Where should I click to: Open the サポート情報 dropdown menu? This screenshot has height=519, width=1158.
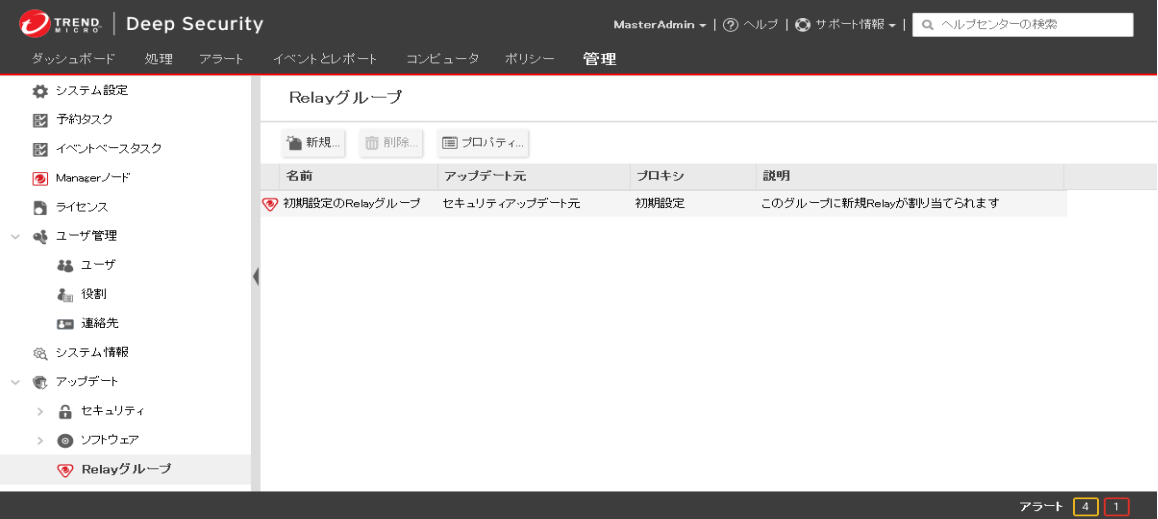click(x=850, y=24)
